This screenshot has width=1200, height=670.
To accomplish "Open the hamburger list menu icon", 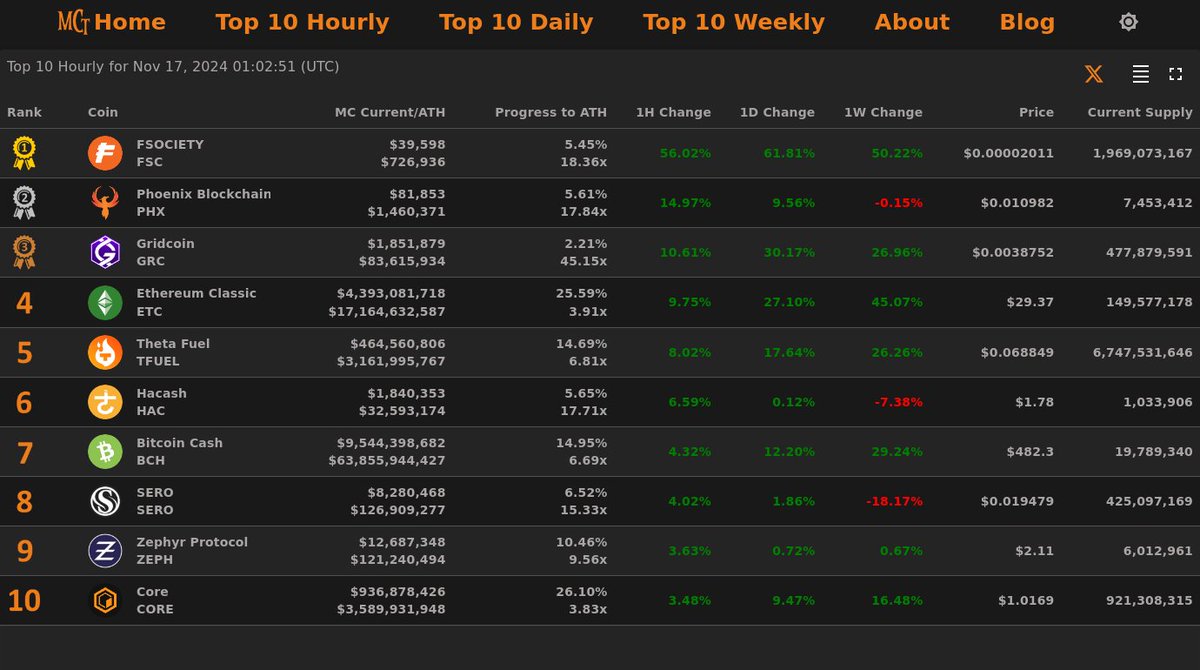I will 1140,74.
